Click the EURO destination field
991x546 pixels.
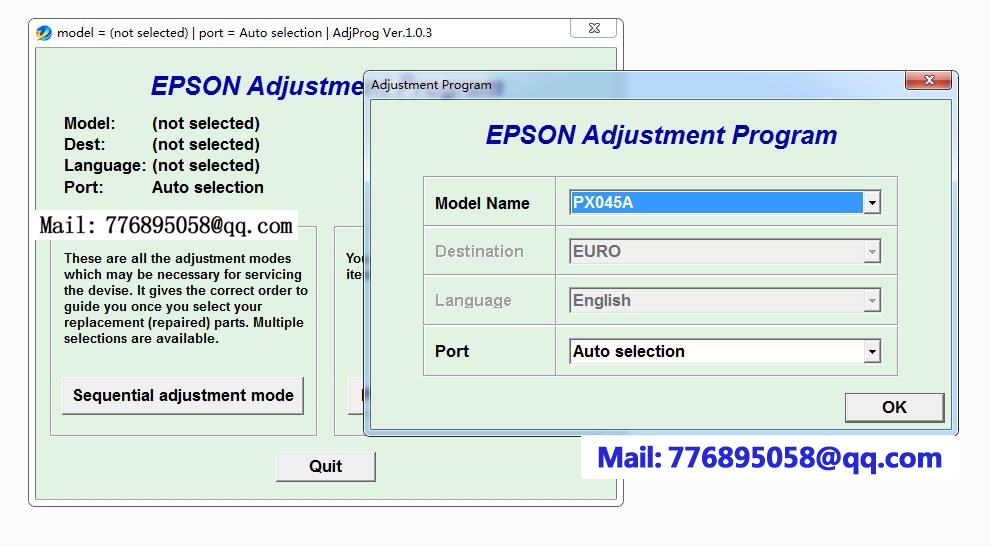click(x=715, y=252)
